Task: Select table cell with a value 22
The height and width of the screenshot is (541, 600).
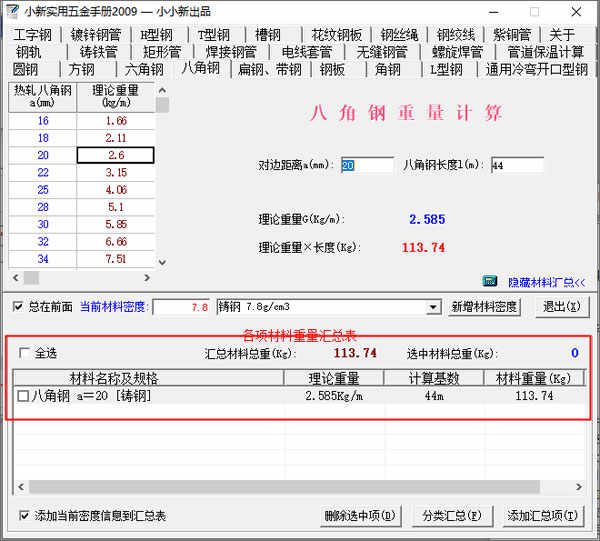Action: (x=43, y=173)
